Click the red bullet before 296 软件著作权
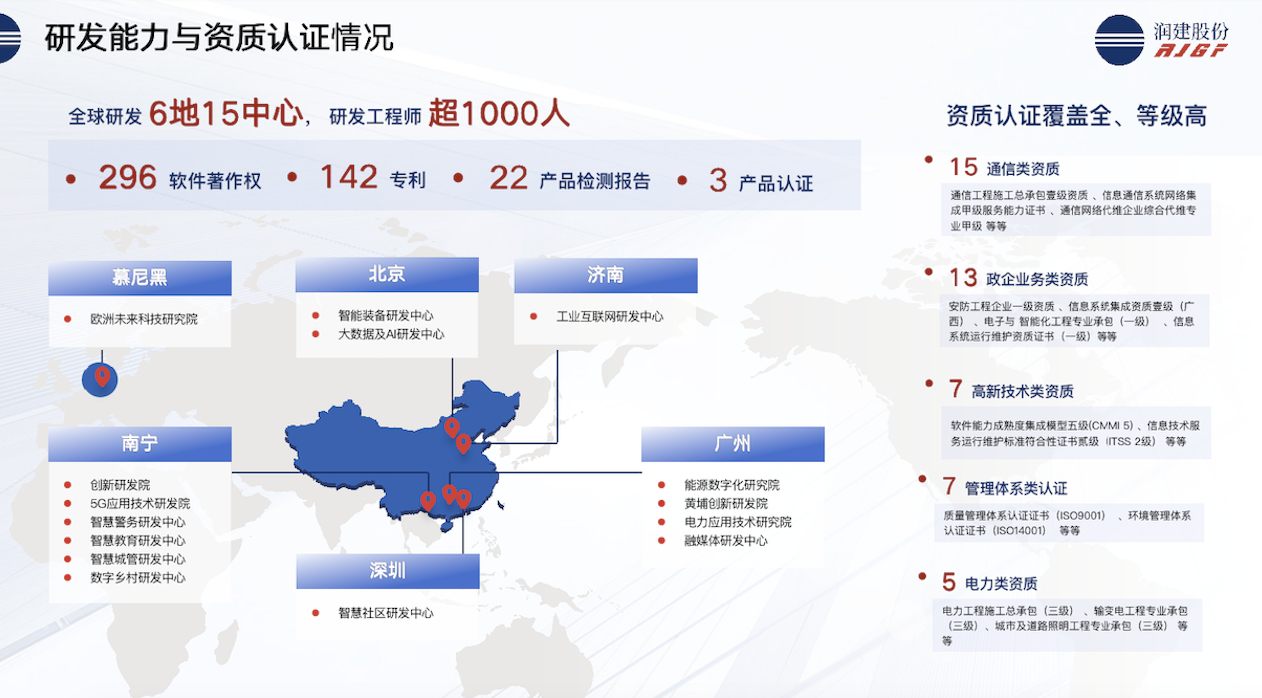1262x698 pixels. [71, 180]
